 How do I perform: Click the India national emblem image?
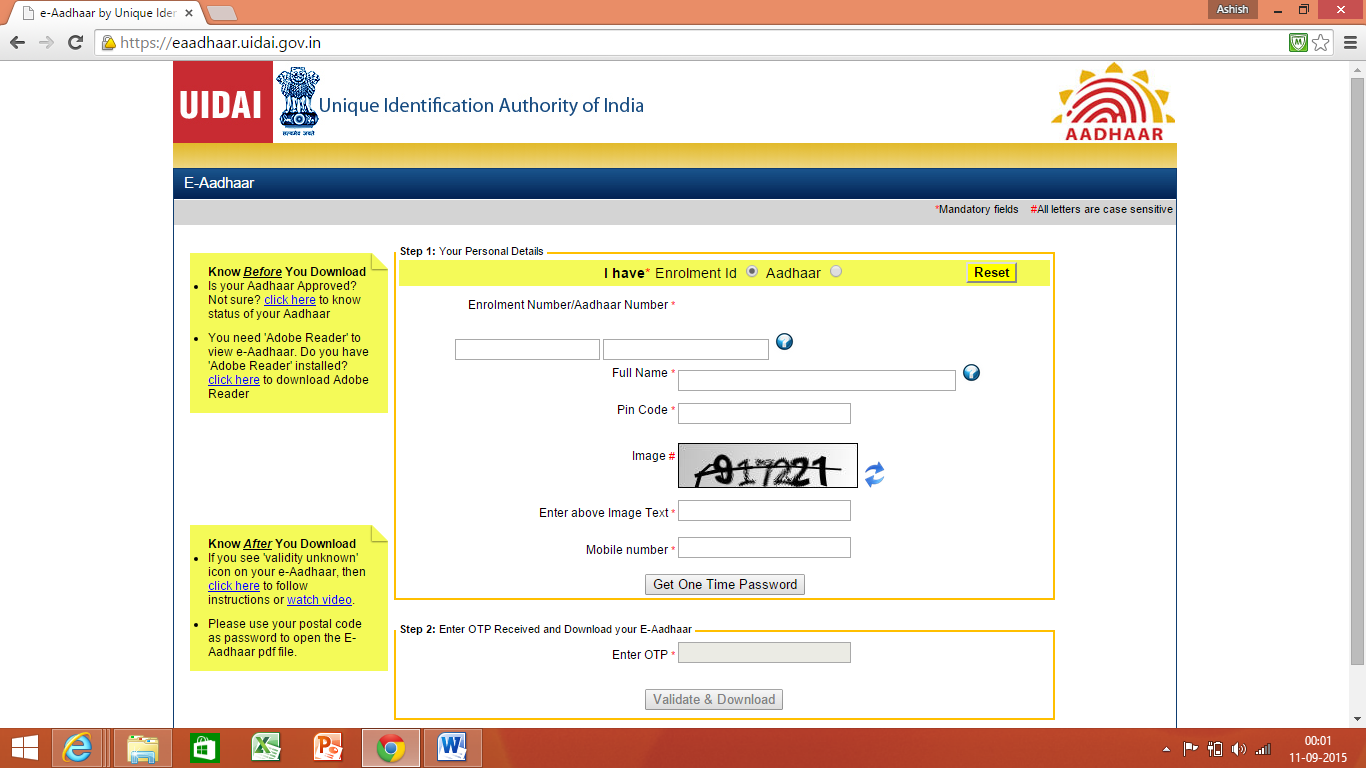click(297, 102)
